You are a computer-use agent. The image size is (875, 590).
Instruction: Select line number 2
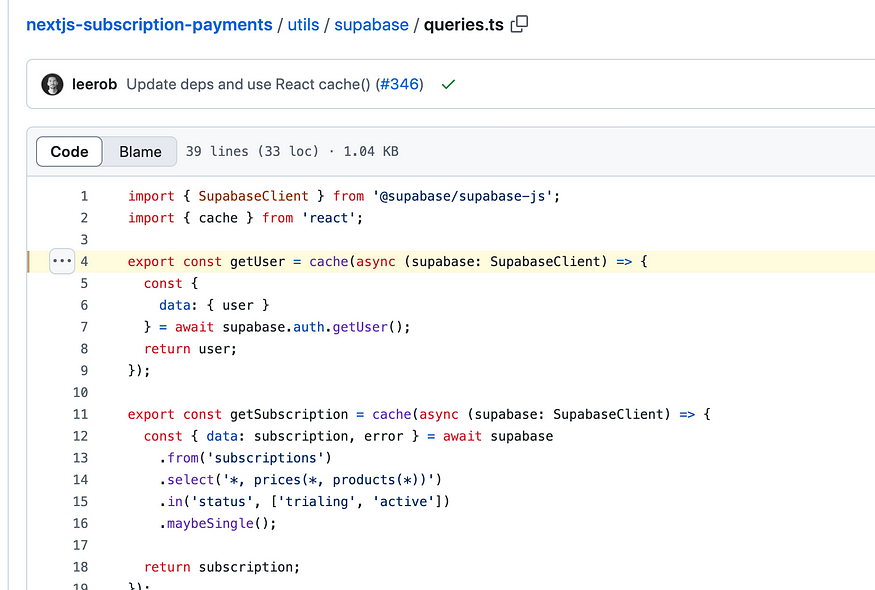[84, 218]
